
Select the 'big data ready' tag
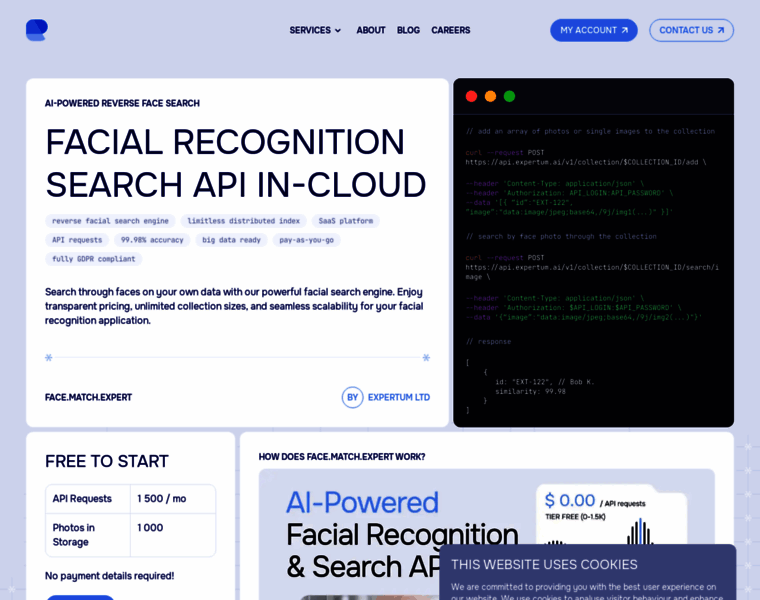pos(231,240)
